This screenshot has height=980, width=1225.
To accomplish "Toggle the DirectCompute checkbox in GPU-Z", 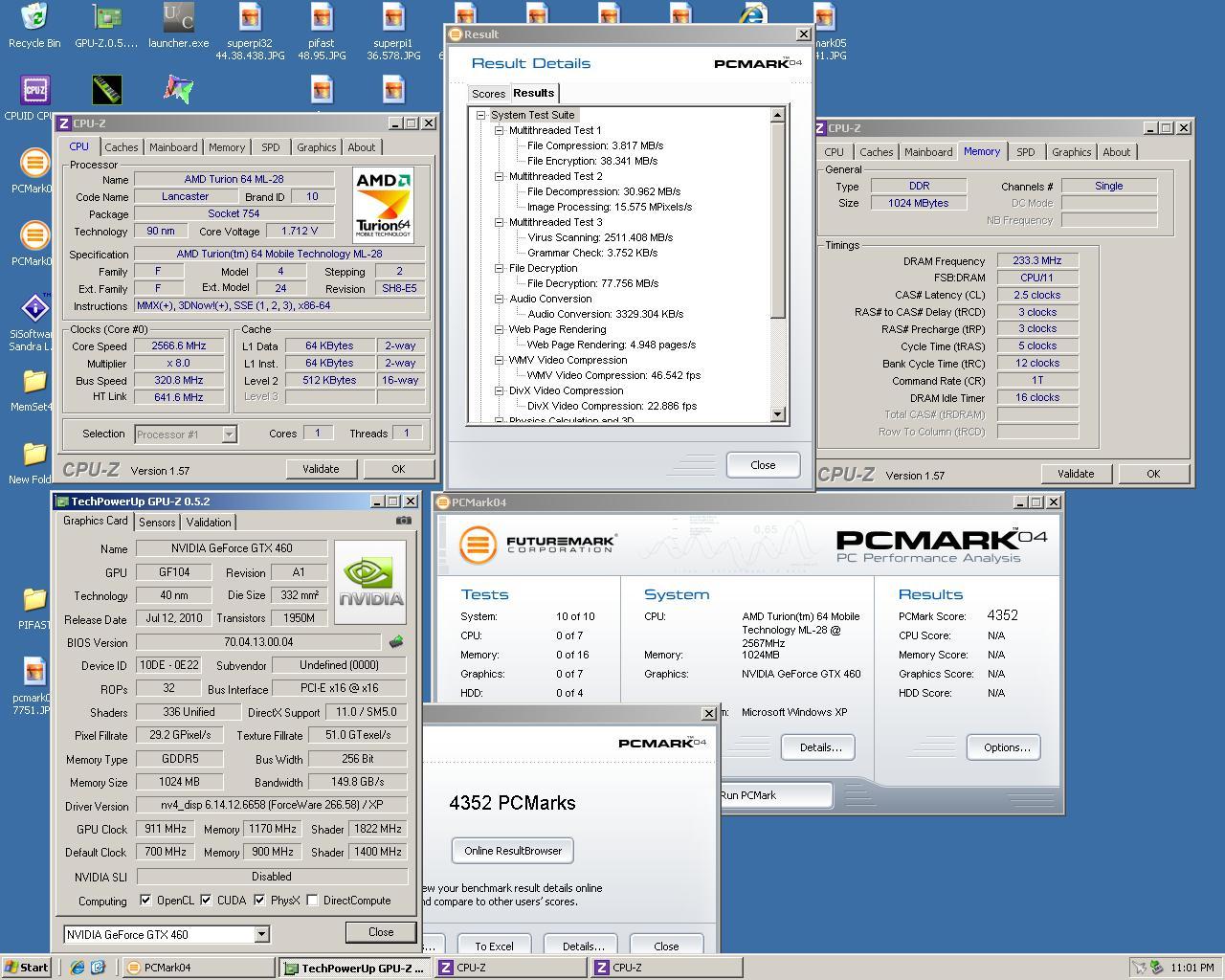I will coord(312,901).
